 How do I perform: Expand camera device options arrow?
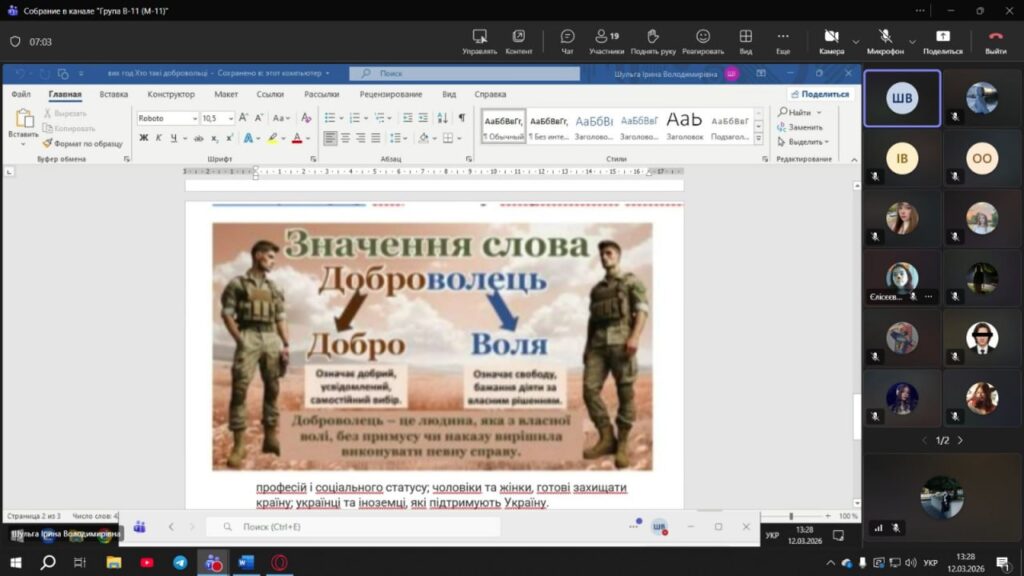[x=856, y=41]
